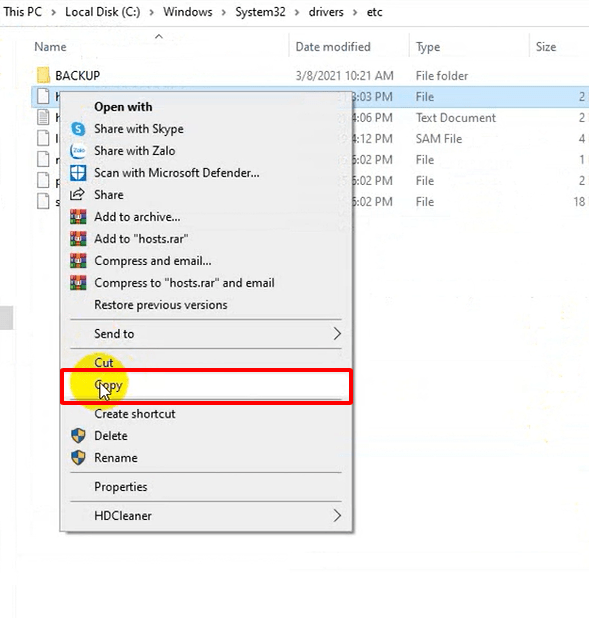Choose the Share menu entry
Image resolution: width=589 pixels, height=618 pixels.
pos(206,195)
